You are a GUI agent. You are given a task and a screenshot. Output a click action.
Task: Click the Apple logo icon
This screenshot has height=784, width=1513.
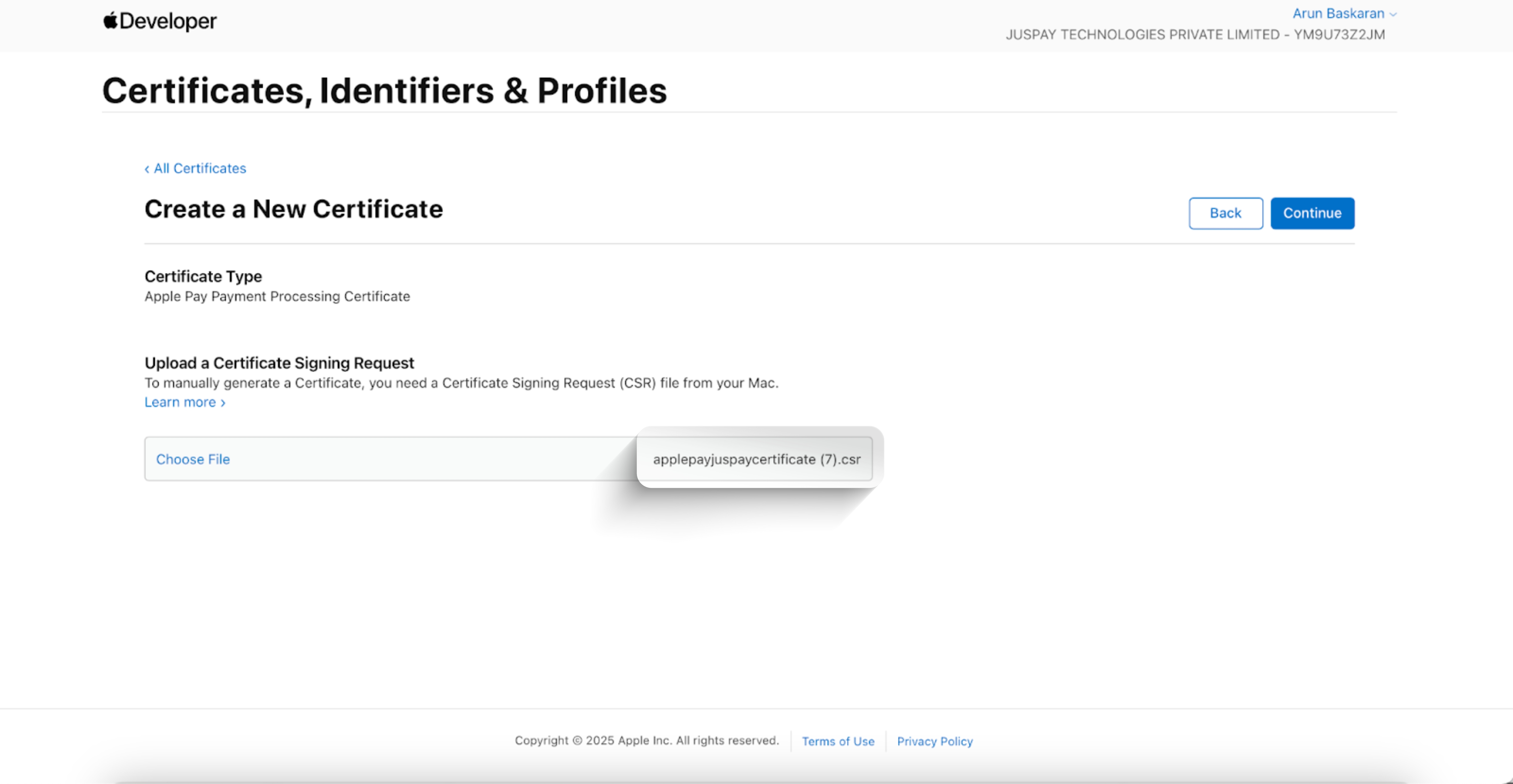pyautogui.click(x=110, y=21)
